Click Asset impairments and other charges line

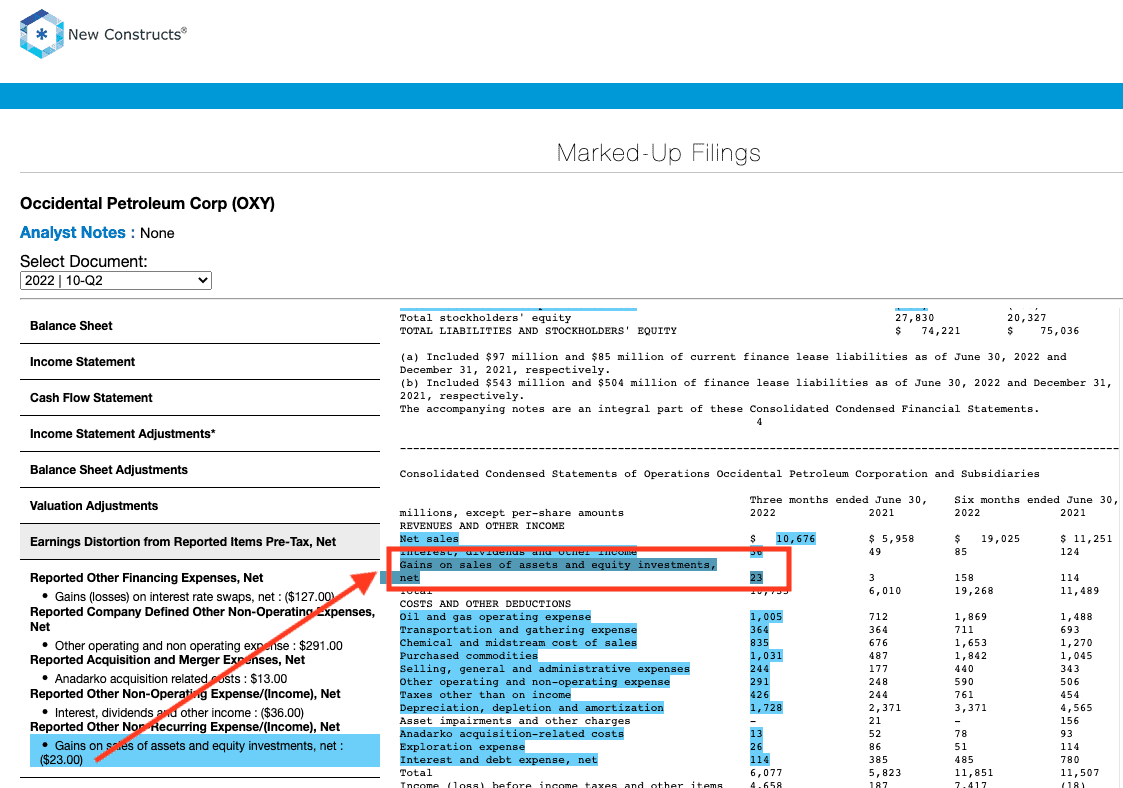tap(515, 721)
